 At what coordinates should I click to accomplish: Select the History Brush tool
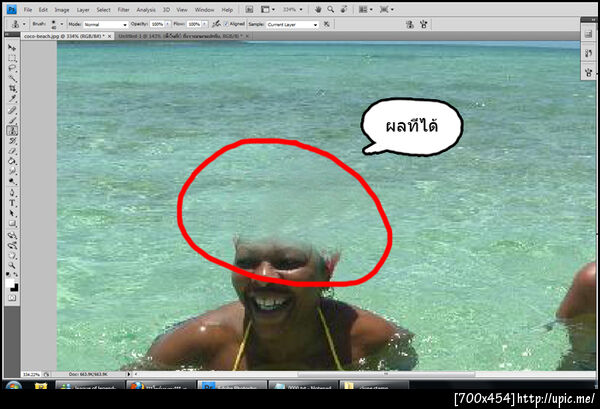(12, 141)
